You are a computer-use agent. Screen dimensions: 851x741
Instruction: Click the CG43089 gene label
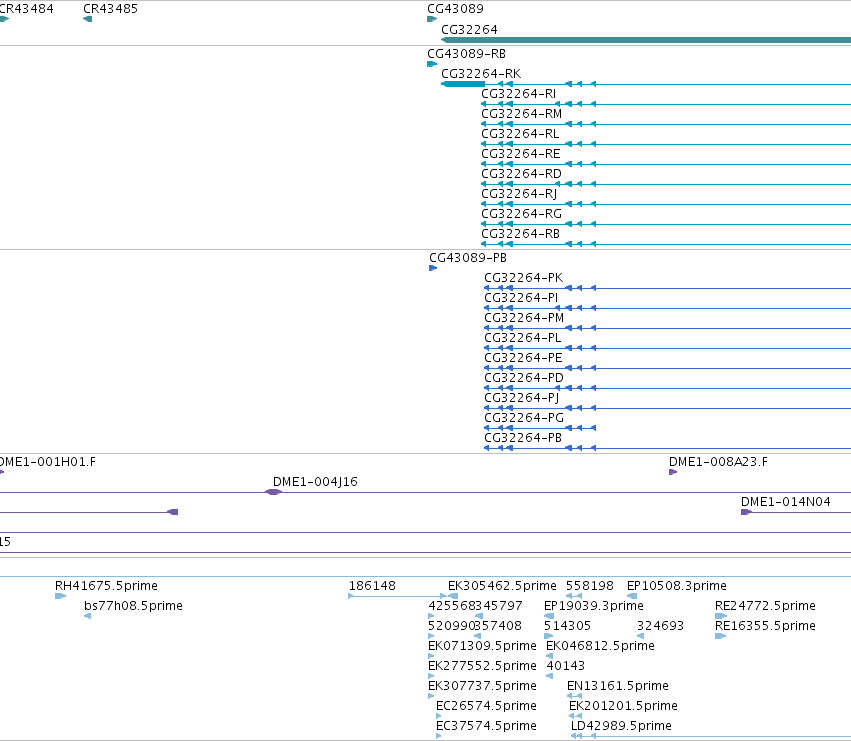pos(455,9)
